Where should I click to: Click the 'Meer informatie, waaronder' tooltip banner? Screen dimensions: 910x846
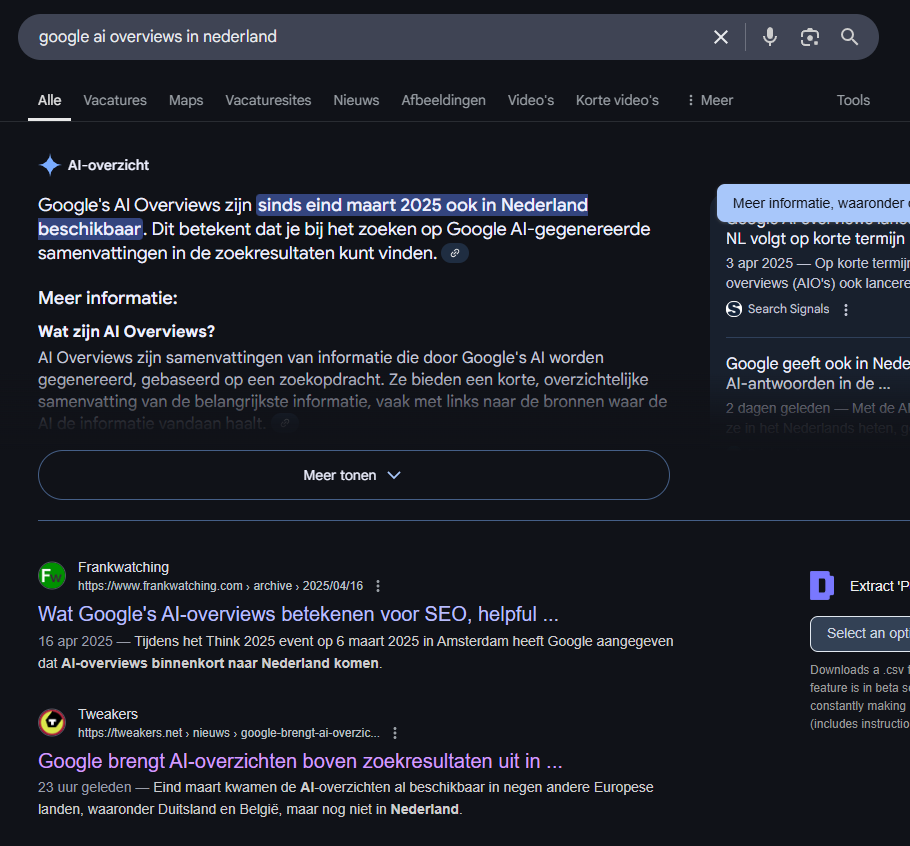tap(814, 203)
